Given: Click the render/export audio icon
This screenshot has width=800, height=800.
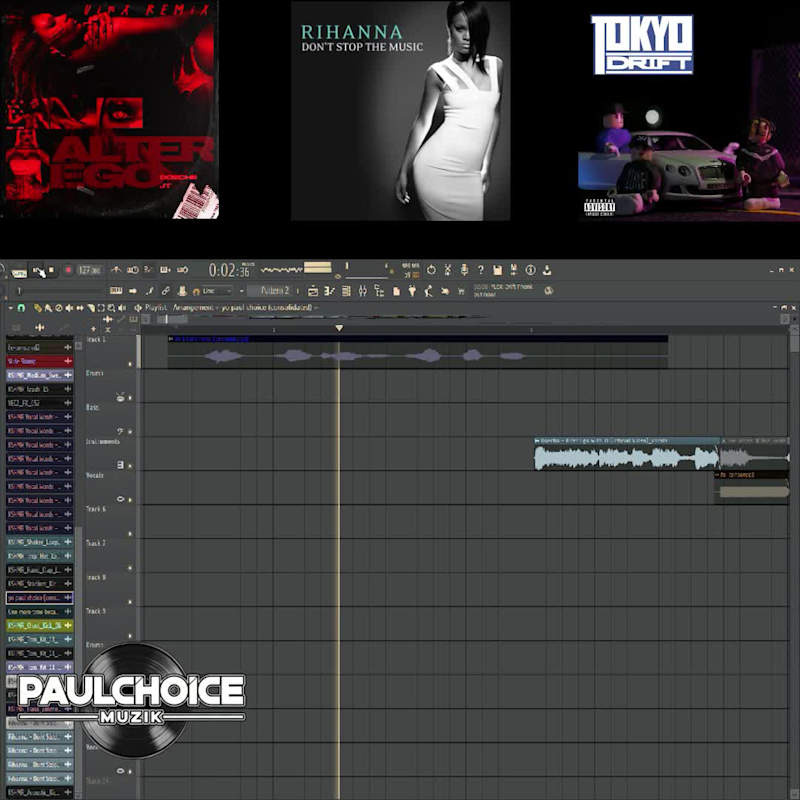Looking at the screenshot, I should click(x=514, y=270).
